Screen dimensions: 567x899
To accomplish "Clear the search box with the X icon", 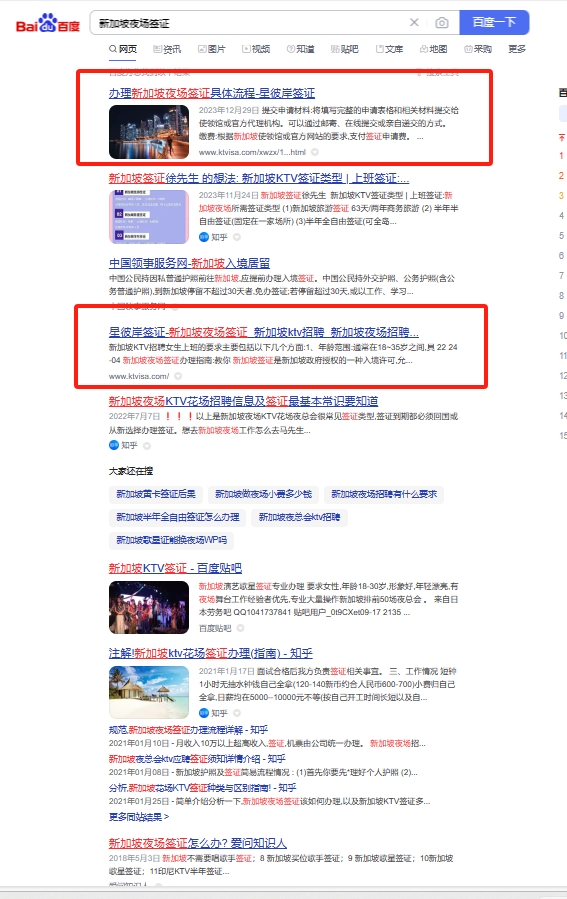I will (x=414, y=22).
